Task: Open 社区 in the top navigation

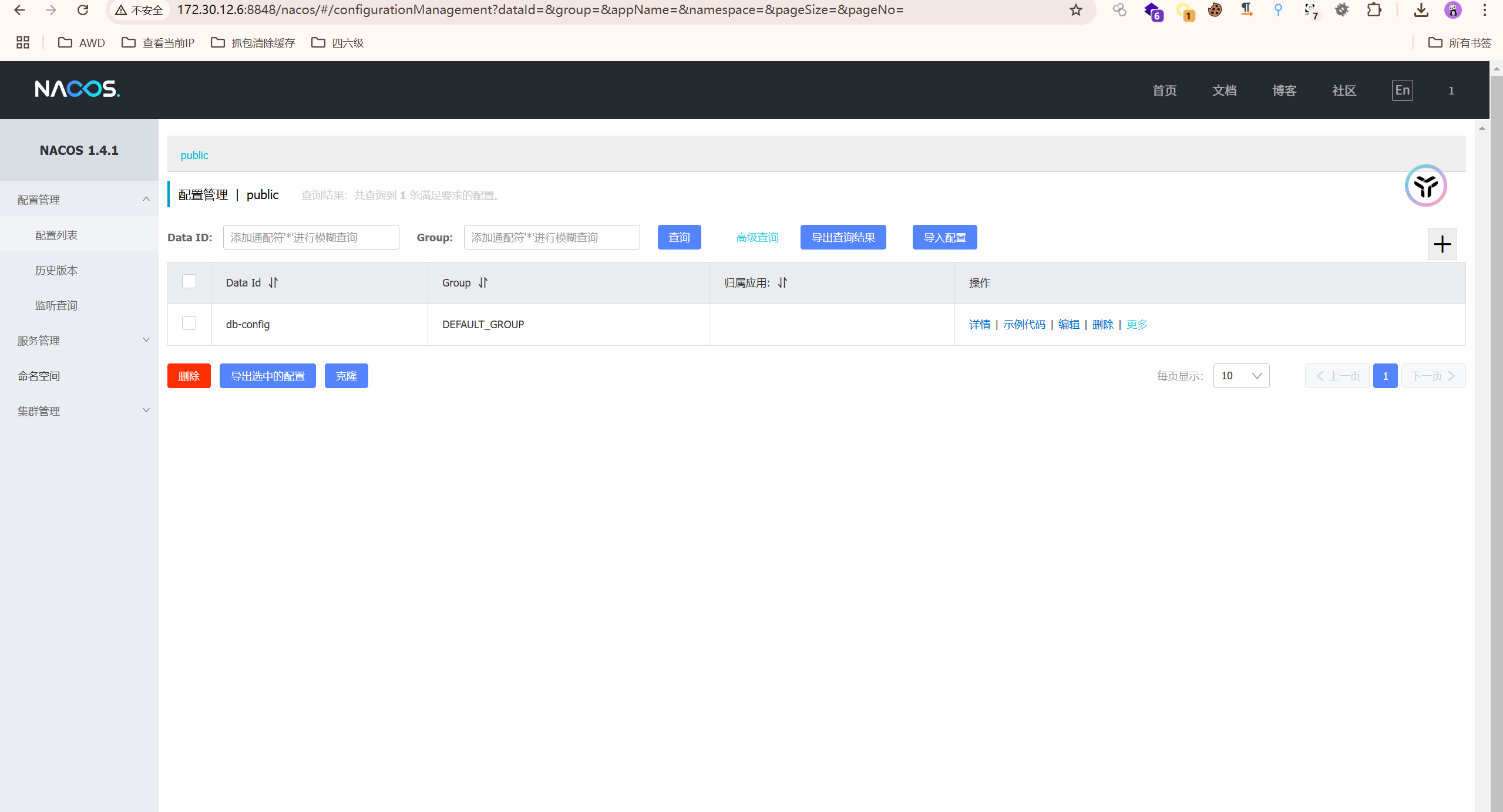Action: click(x=1344, y=90)
